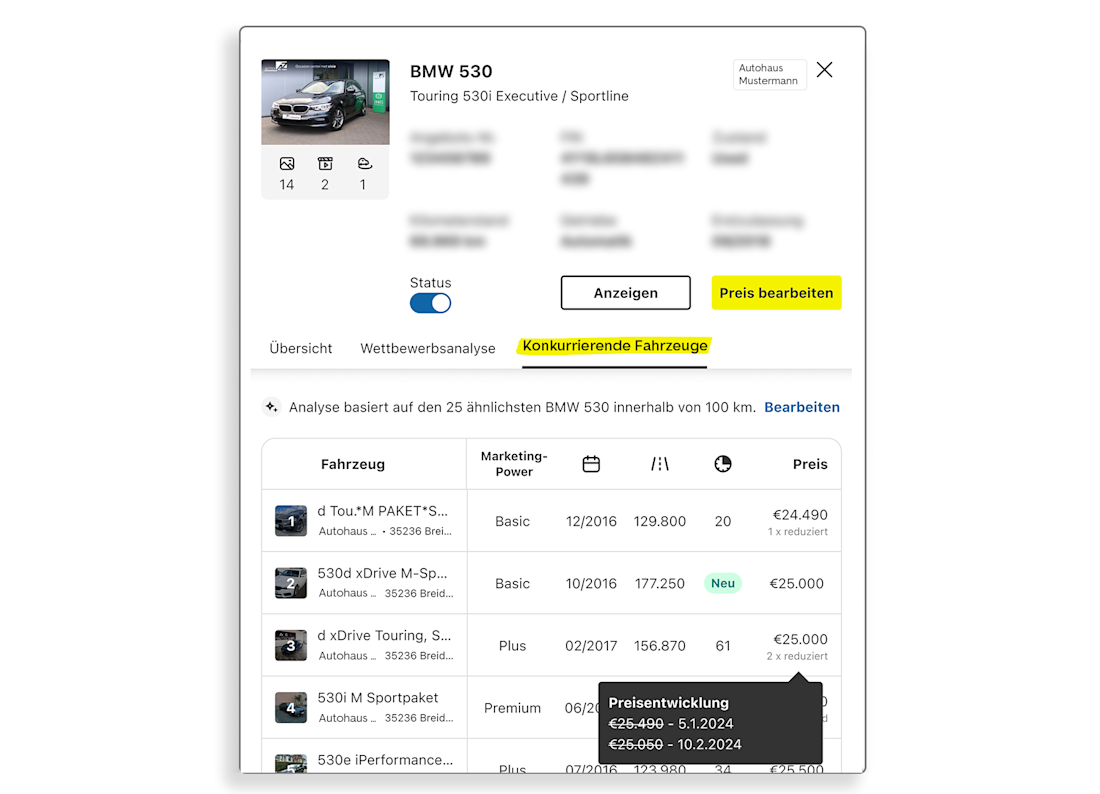The image size is (1100, 794).
Task: Select vehicle 'd Tou.*M PAKET*S...'
Action: (382, 511)
